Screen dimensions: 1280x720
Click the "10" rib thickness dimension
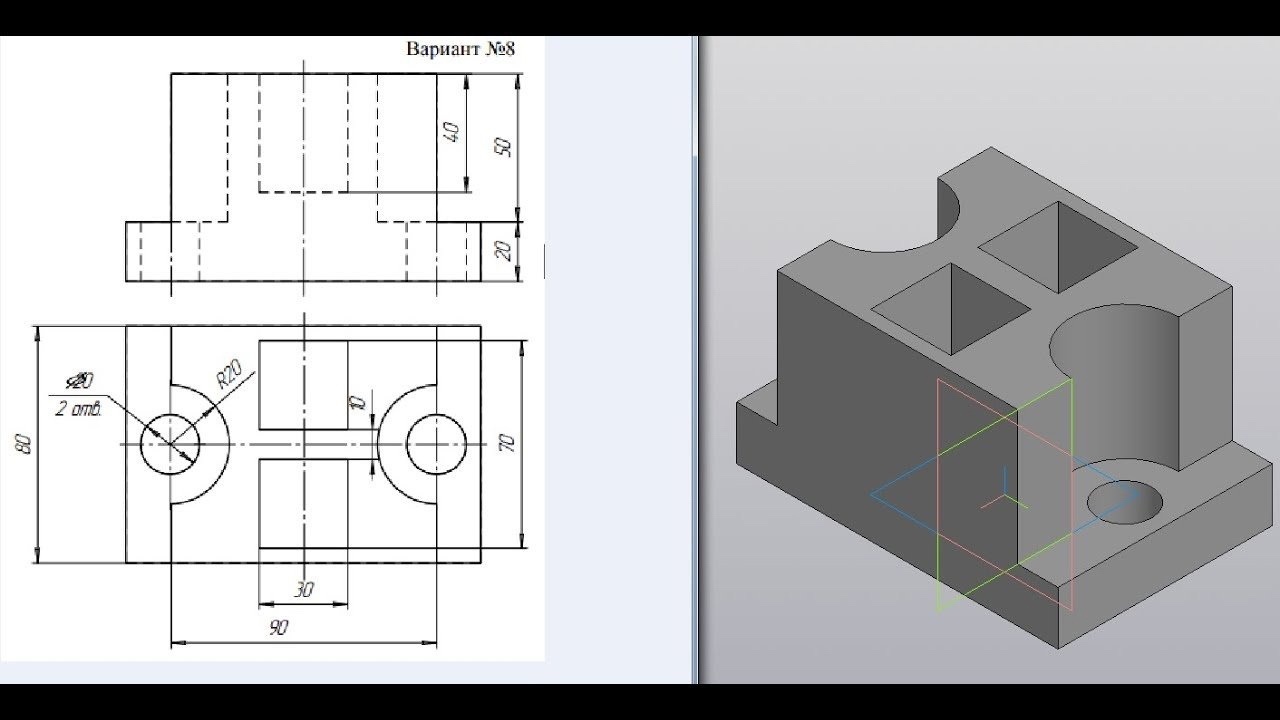(x=360, y=403)
